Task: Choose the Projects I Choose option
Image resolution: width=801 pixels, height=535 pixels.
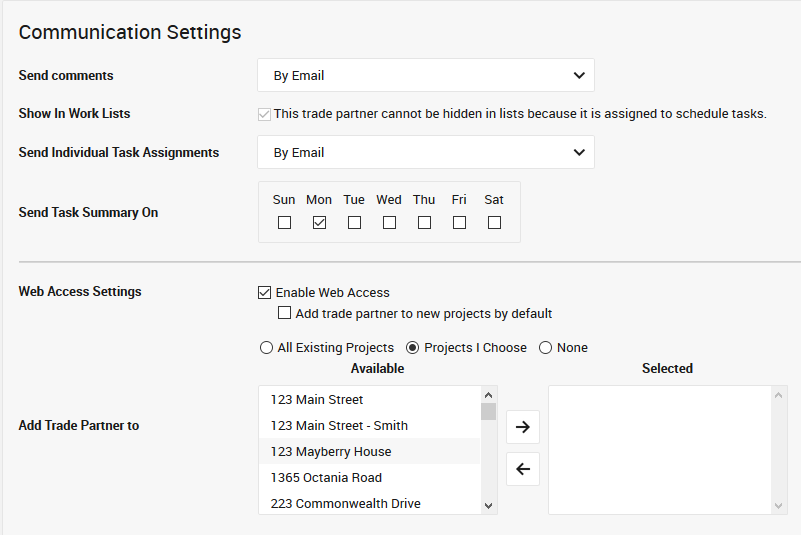Action: tap(412, 348)
